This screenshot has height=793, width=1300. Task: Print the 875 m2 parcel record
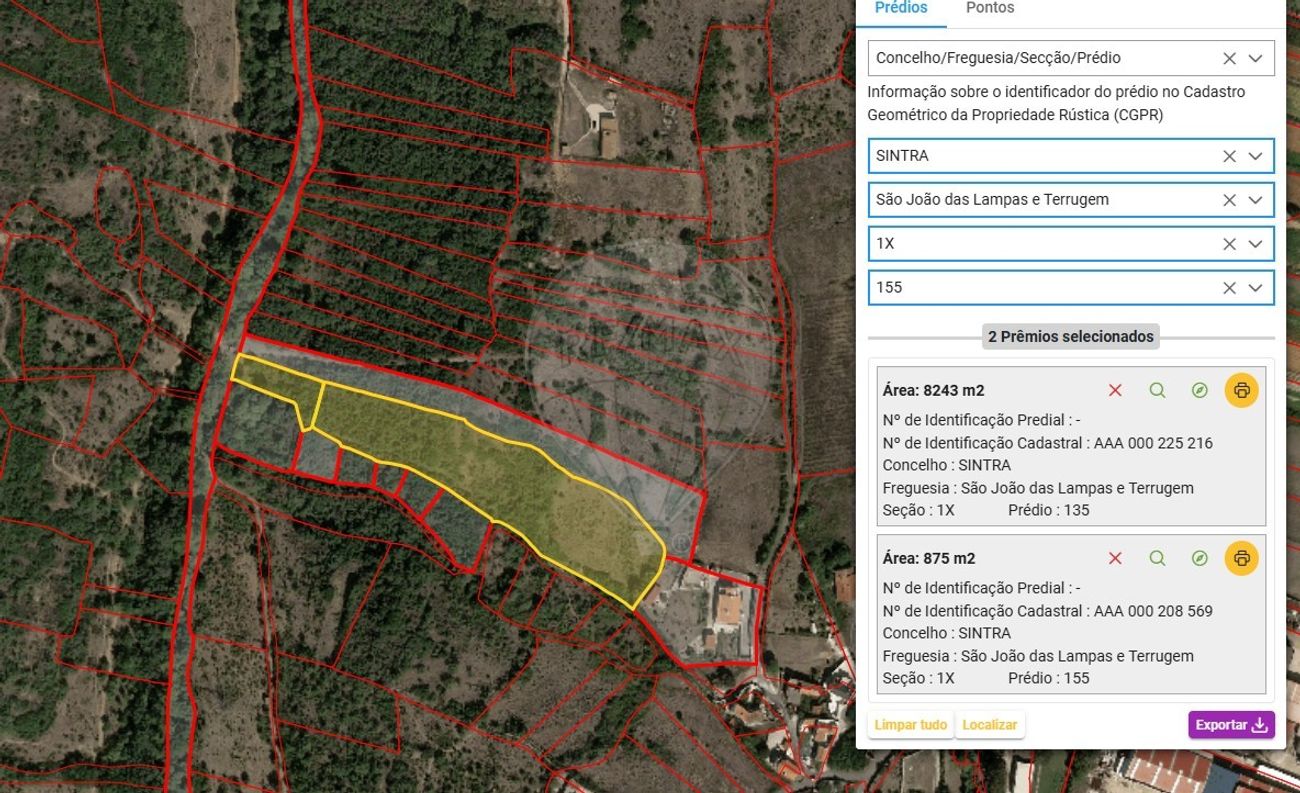click(x=1242, y=558)
